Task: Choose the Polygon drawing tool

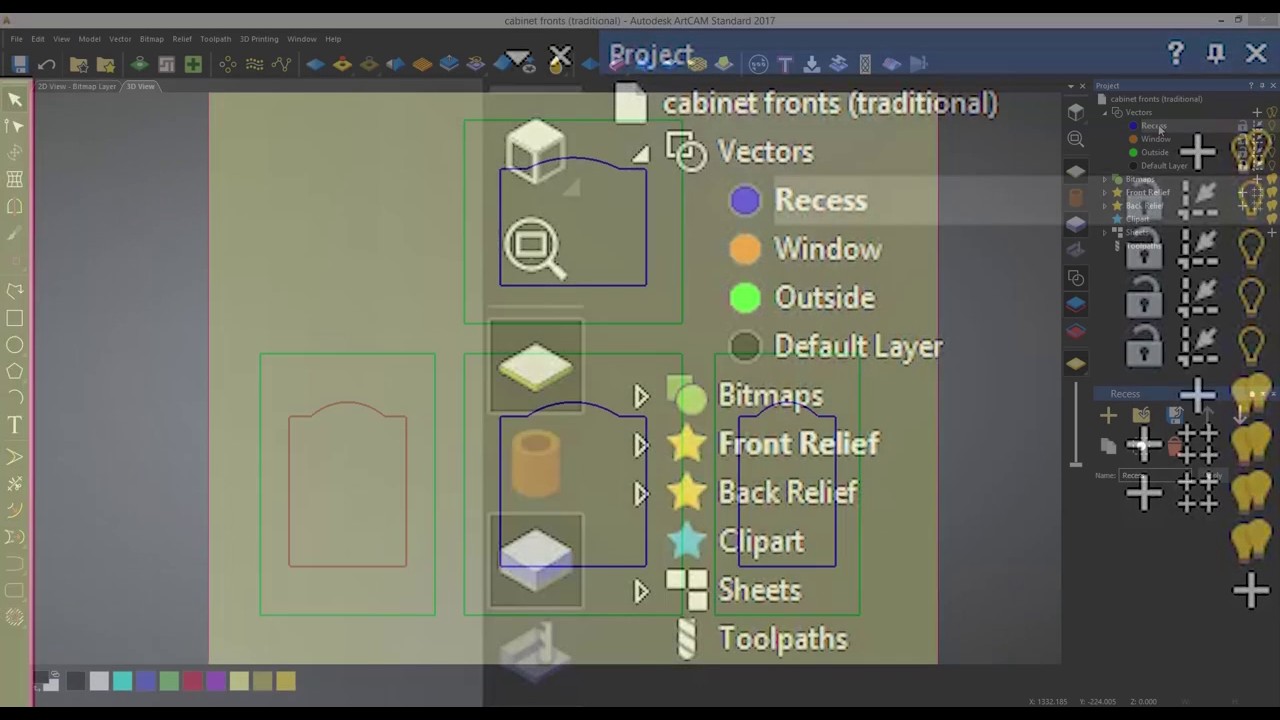Action: [x=15, y=372]
